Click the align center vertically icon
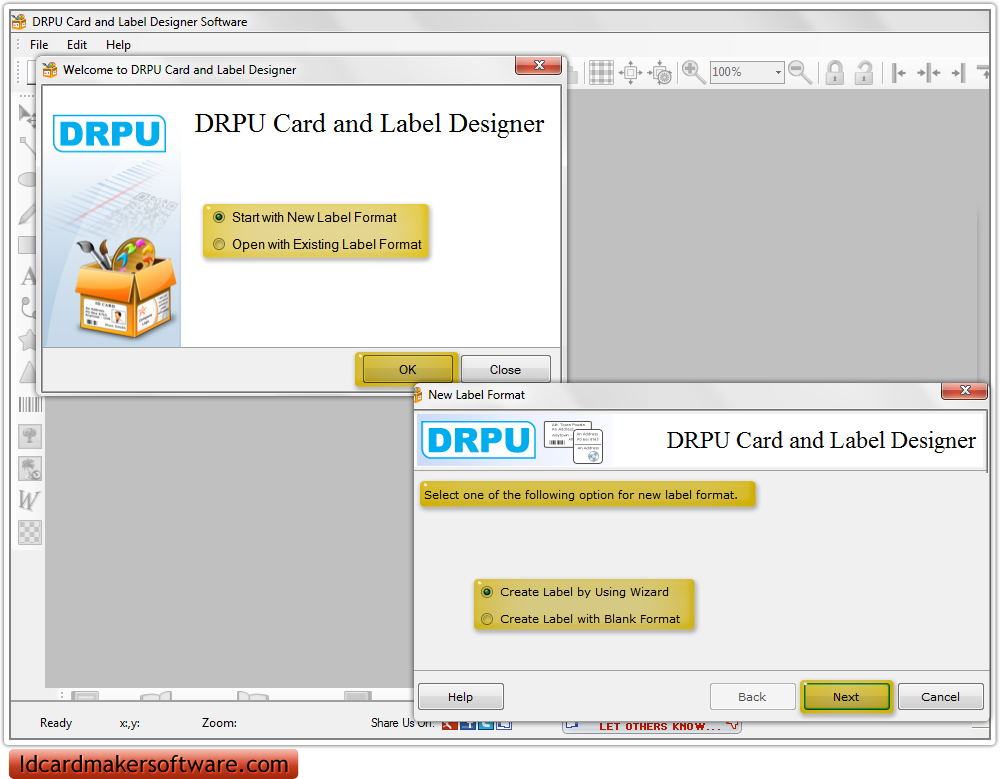 tap(929, 73)
